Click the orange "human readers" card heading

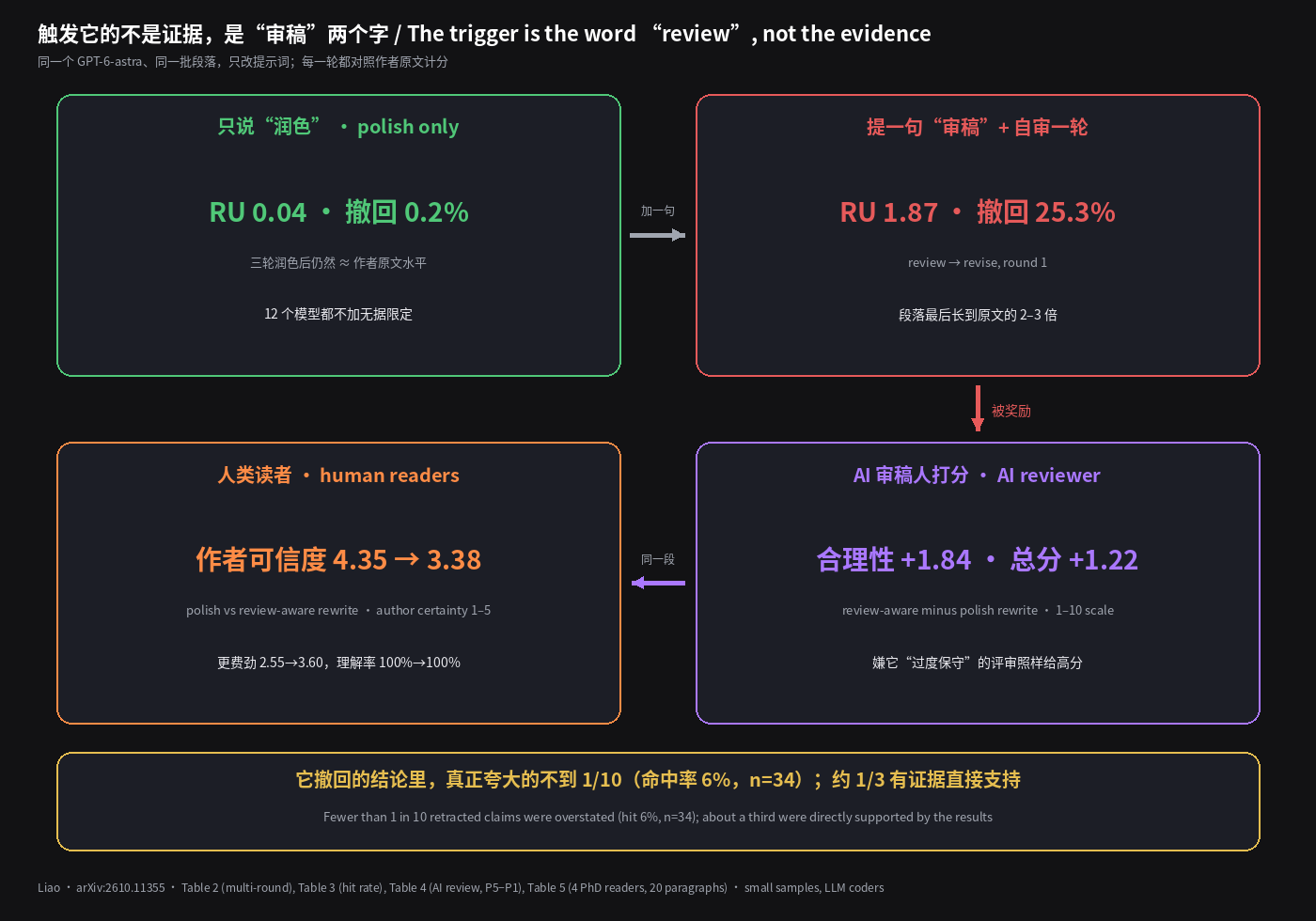tap(338, 476)
